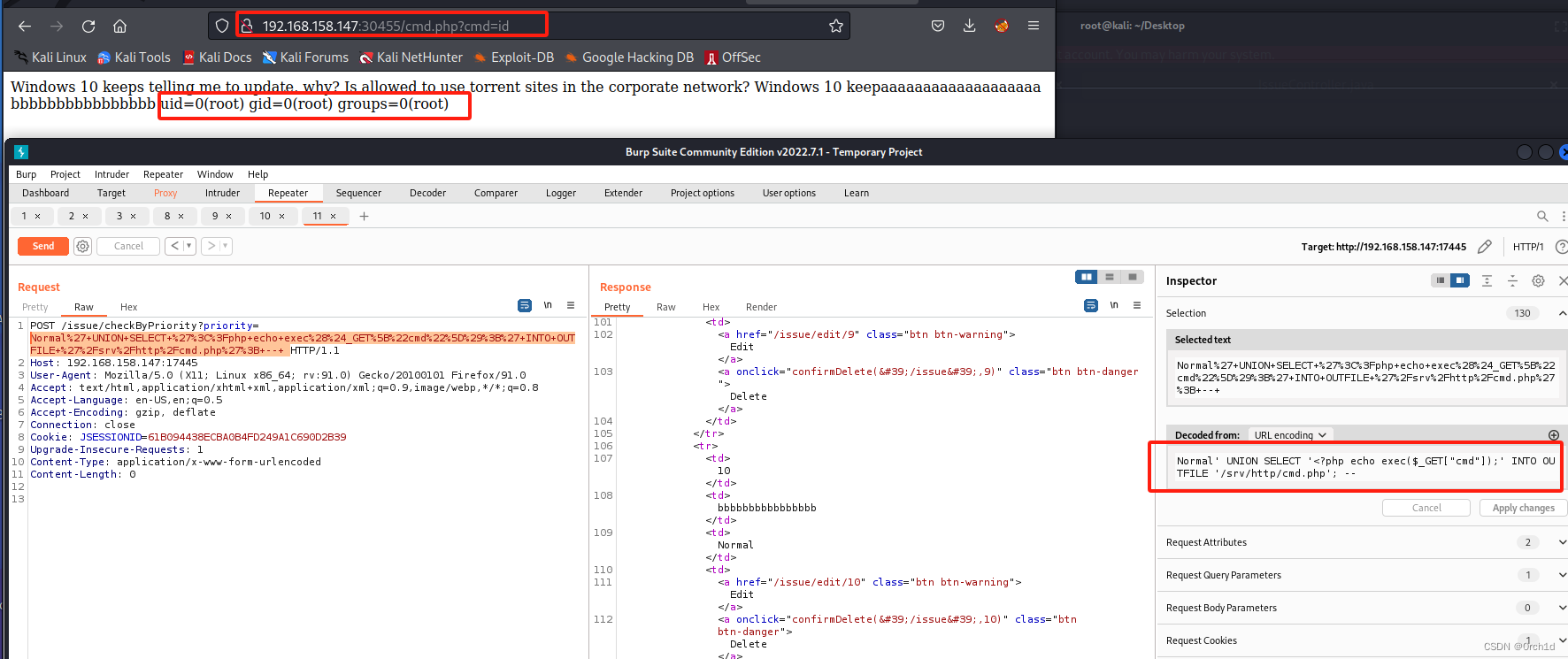Image resolution: width=1568 pixels, height=659 pixels.
Task: Select combined tabbed layout view
Action: click(x=1132, y=277)
